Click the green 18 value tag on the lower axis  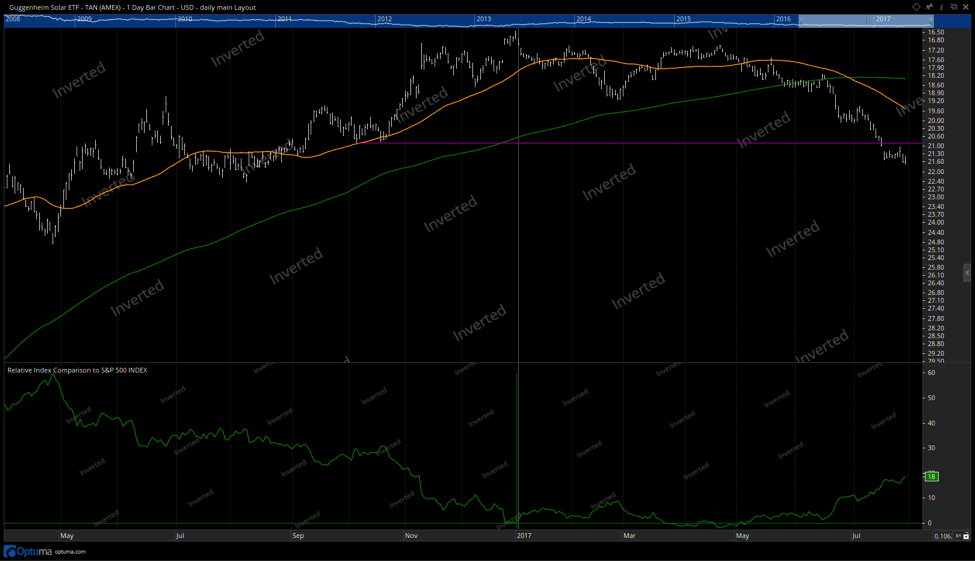tap(931, 476)
